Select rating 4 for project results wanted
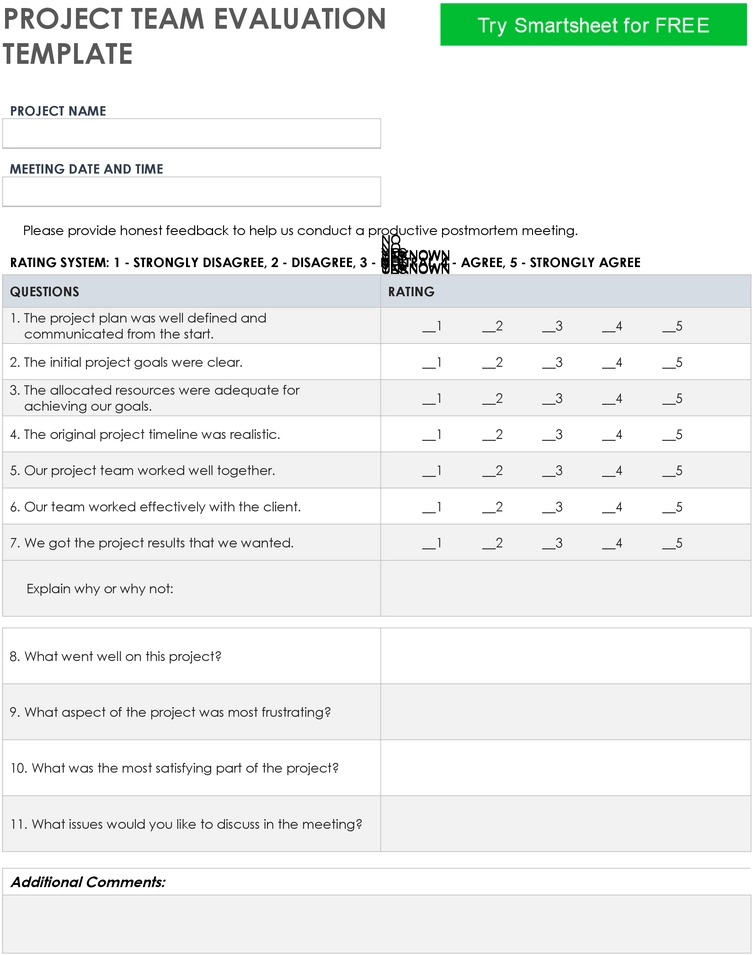 [x=612, y=543]
